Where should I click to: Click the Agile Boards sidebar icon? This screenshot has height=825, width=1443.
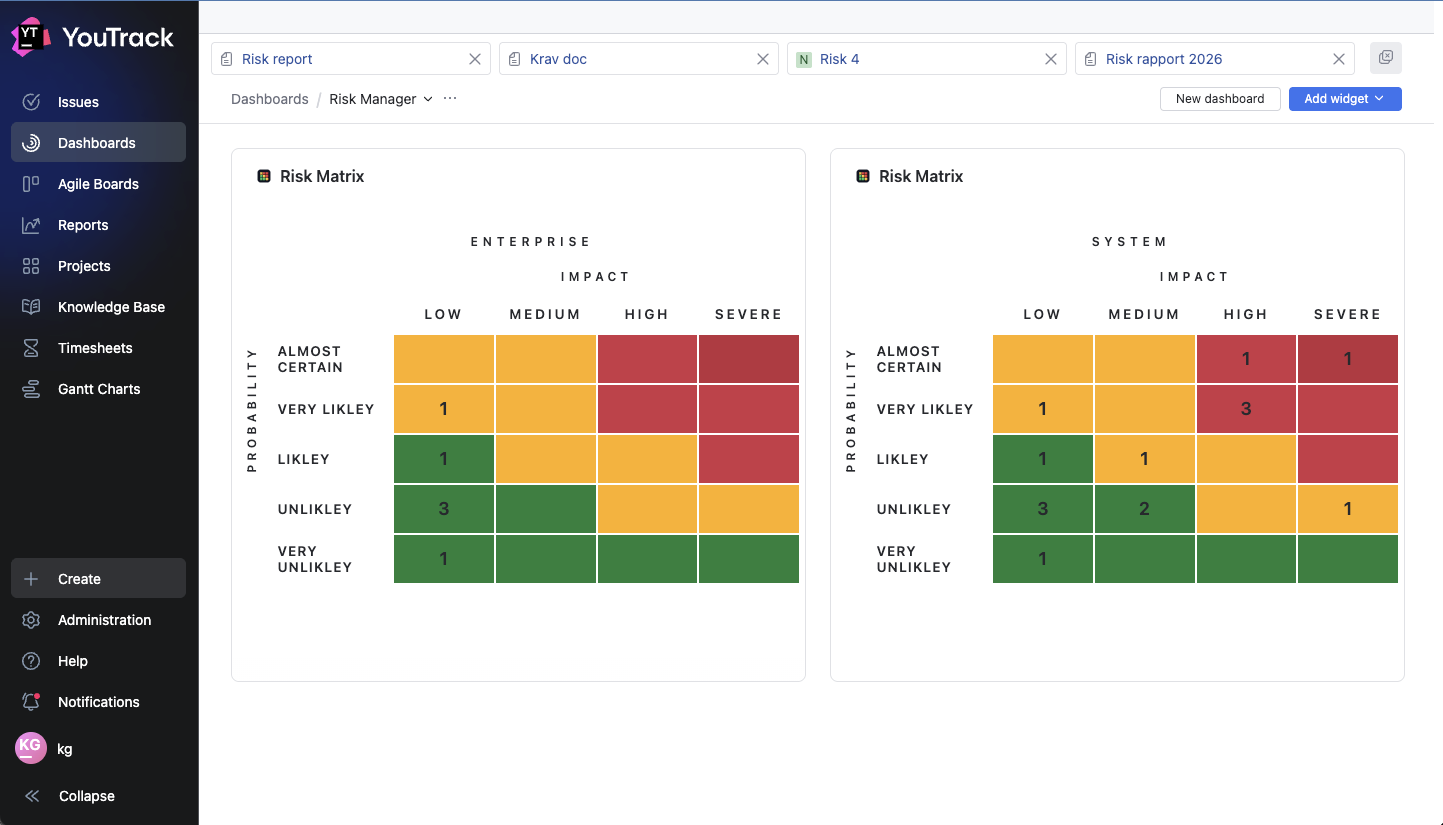pyautogui.click(x=31, y=184)
